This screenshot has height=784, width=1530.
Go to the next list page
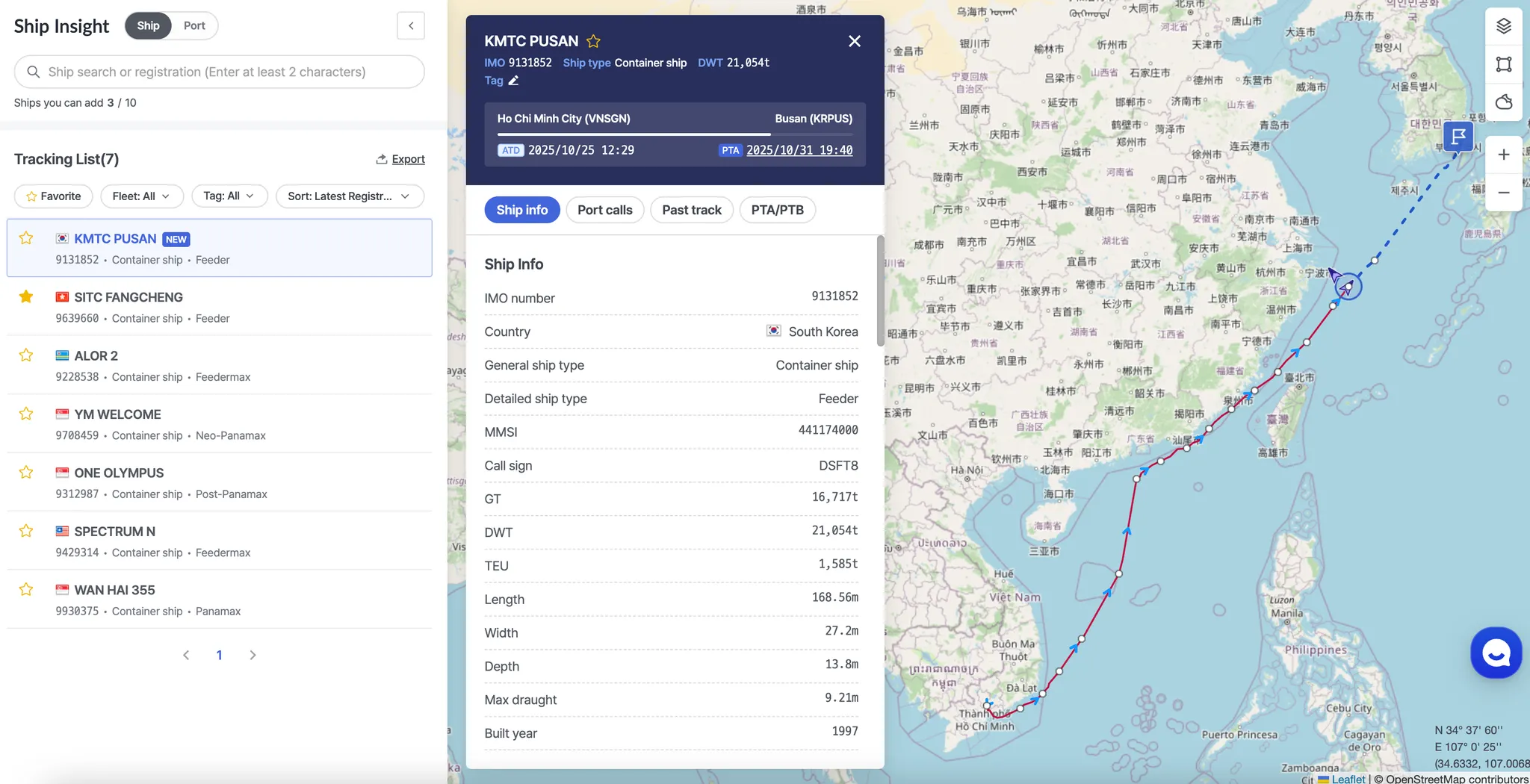253,655
